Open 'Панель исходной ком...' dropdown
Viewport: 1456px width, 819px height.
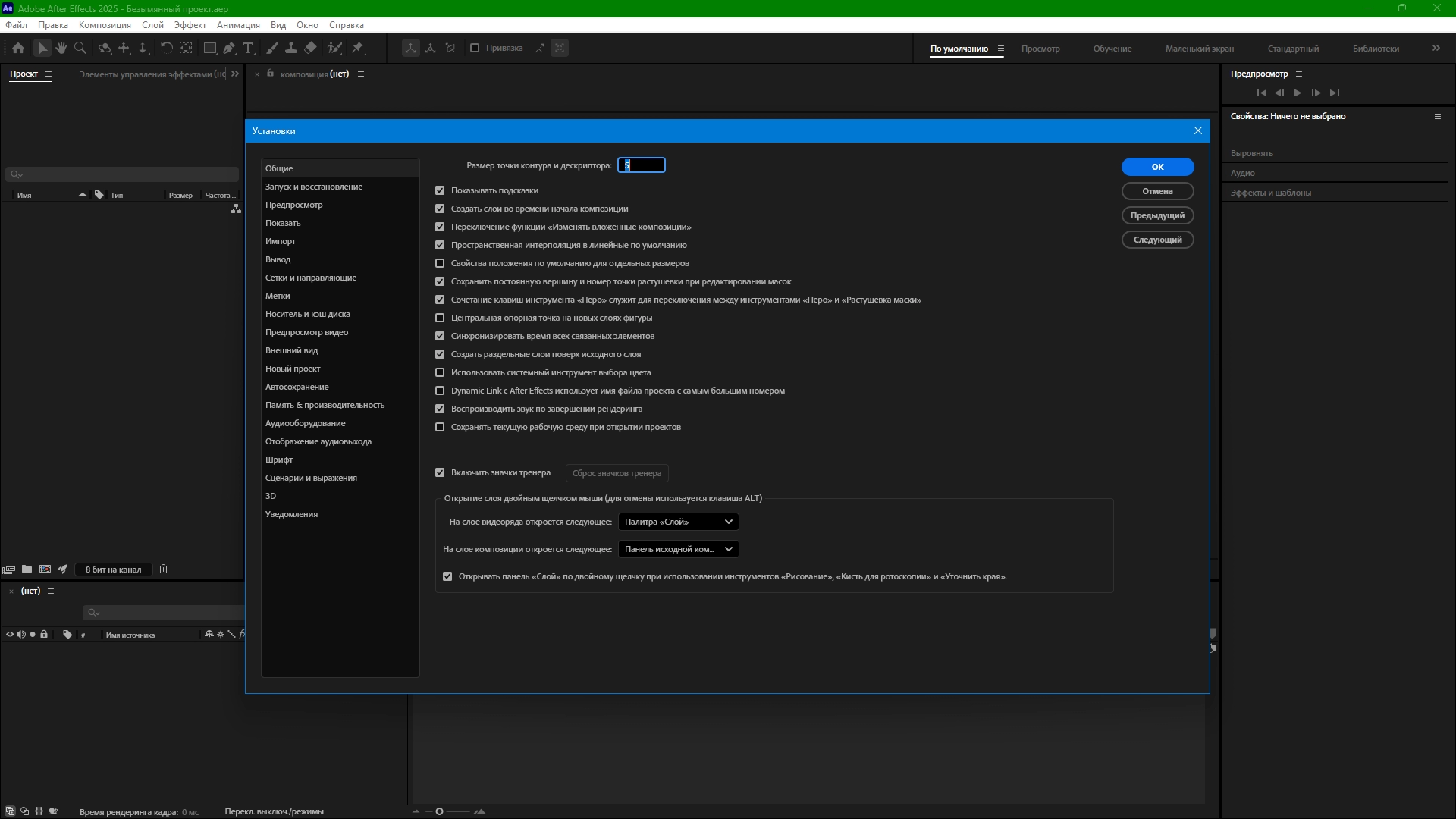tap(678, 549)
